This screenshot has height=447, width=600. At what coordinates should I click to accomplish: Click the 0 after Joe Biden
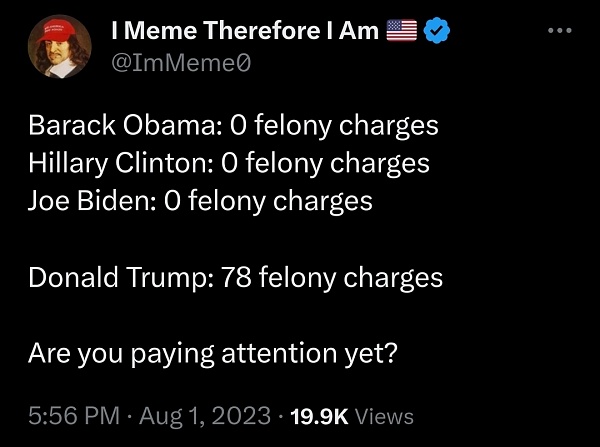pos(172,201)
